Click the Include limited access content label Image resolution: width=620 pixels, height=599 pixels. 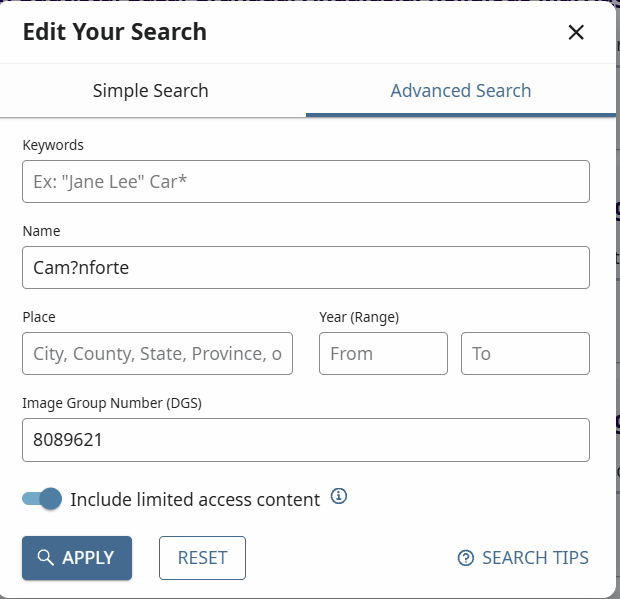pos(195,500)
